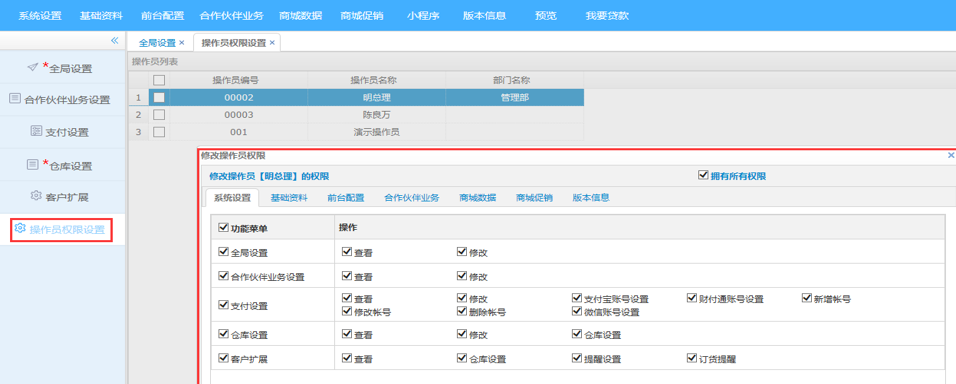This screenshot has width=956, height=384.
Task: Switch to the 操作员权限设置 page tab
Action: (234, 43)
